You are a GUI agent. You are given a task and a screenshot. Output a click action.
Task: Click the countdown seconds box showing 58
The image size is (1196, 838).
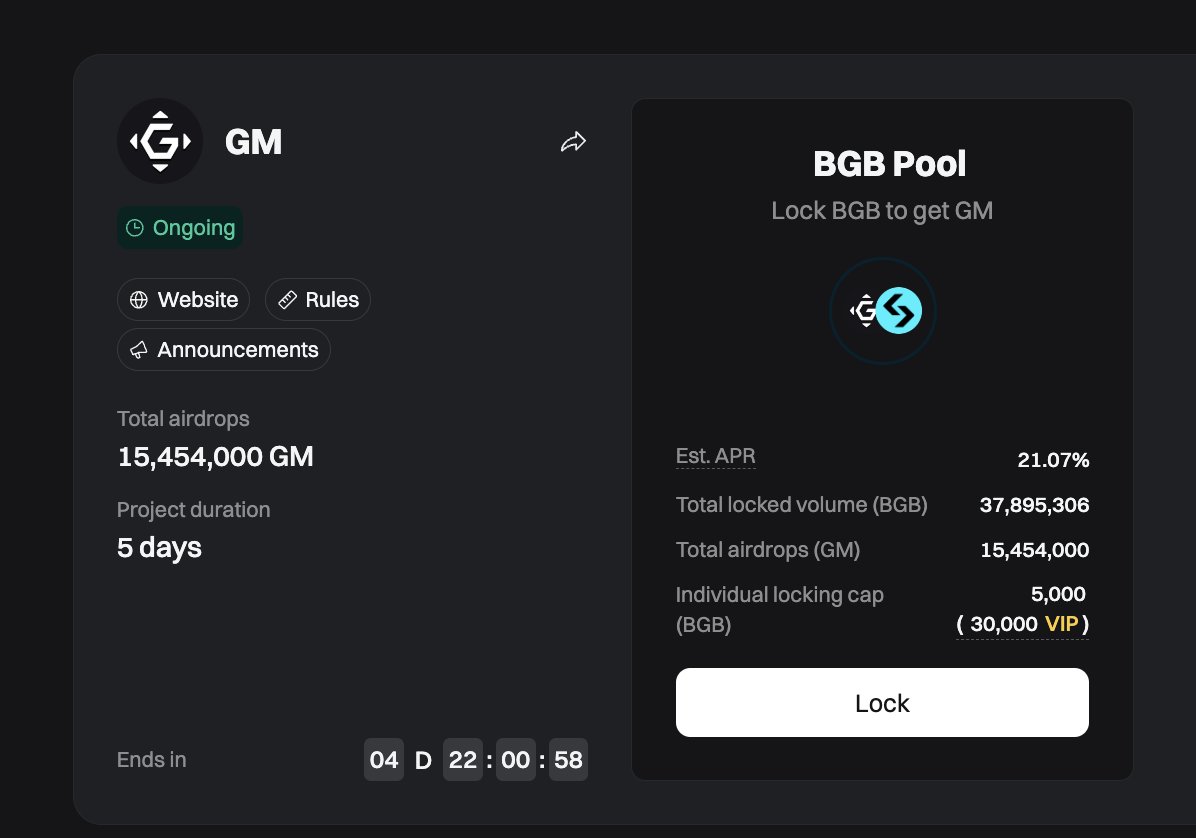point(568,759)
